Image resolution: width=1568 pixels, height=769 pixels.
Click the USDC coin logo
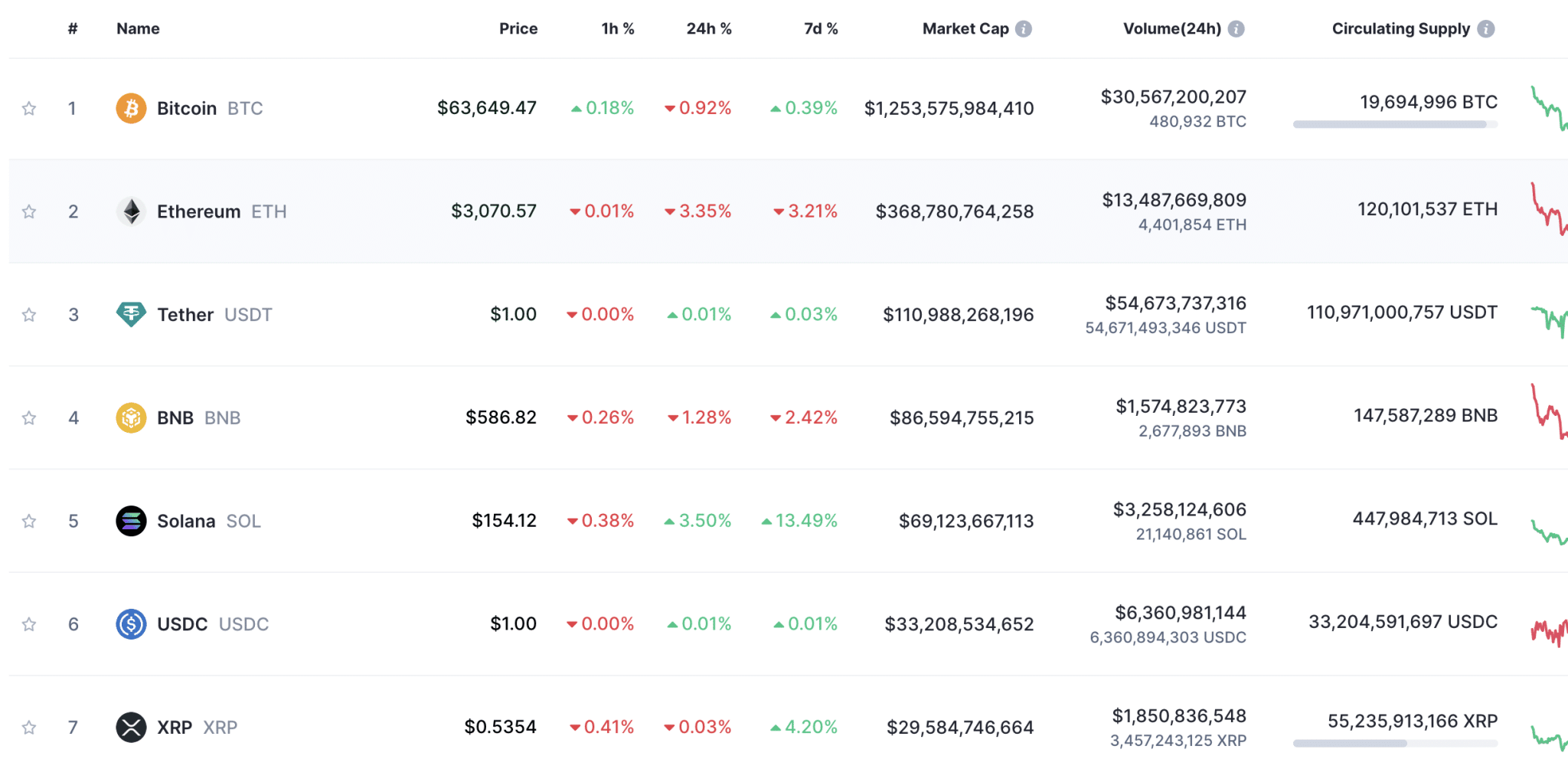(x=131, y=624)
